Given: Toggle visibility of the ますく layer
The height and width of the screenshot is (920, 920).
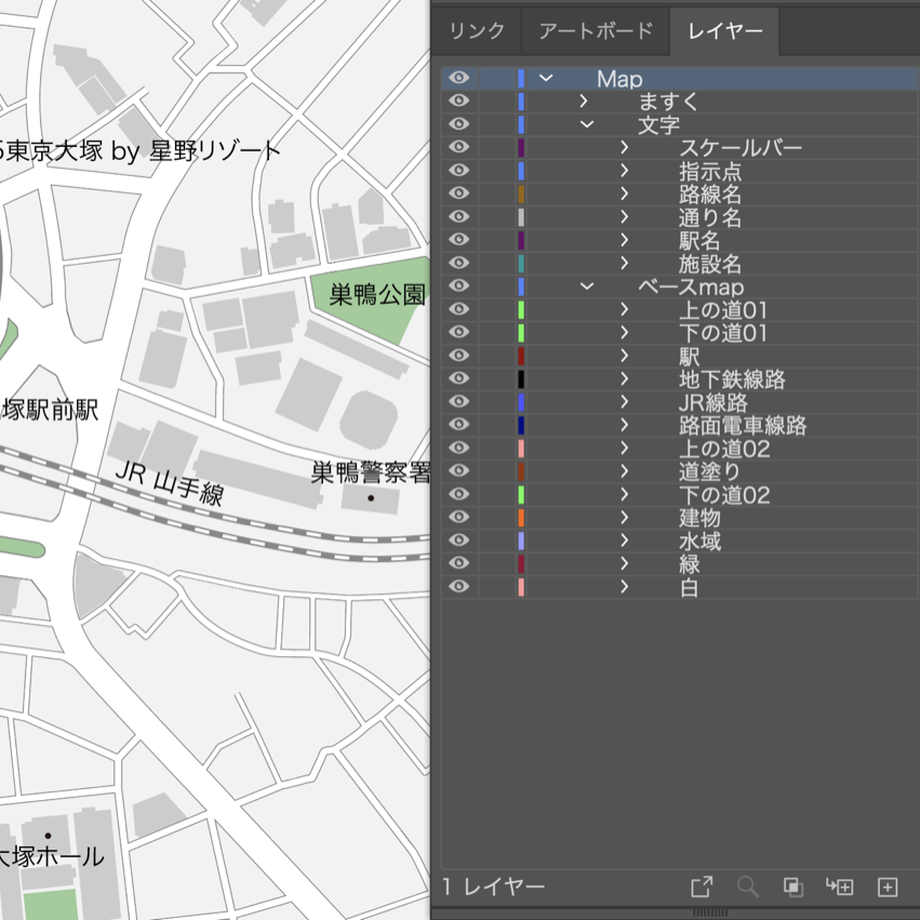Looking at the screenshot, I should (459, 101).
